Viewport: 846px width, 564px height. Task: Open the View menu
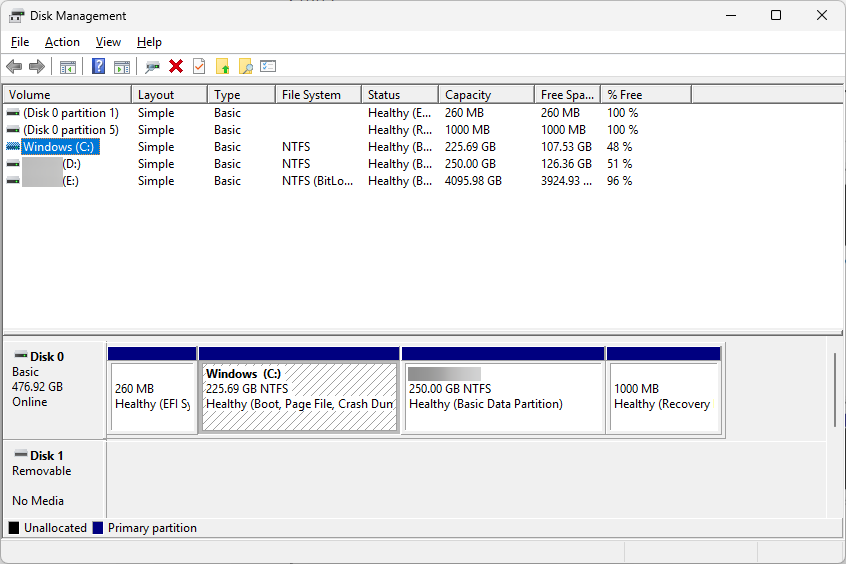pos(108,42)
